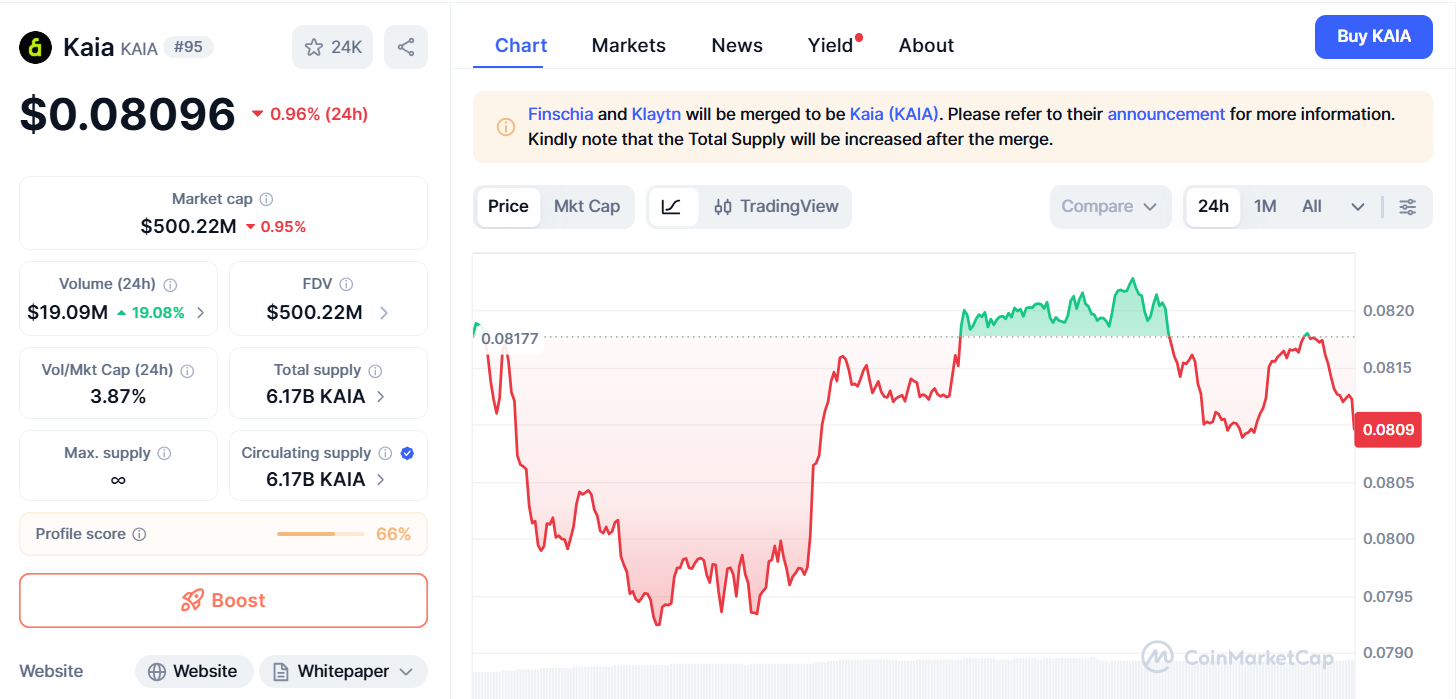Open the Website link with globe icon
The height and width of the screenshot is (699, 1456).
coord(194,671)
